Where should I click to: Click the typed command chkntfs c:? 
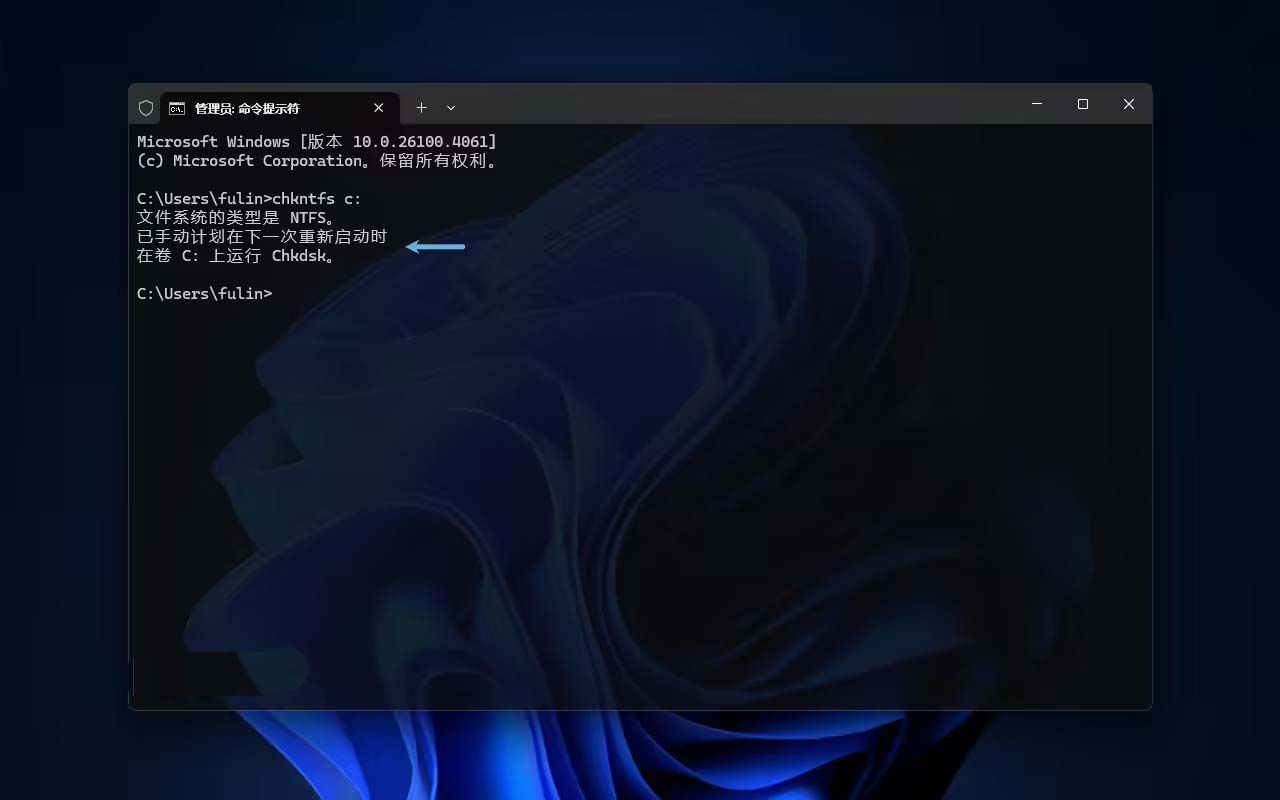point(317,199)
